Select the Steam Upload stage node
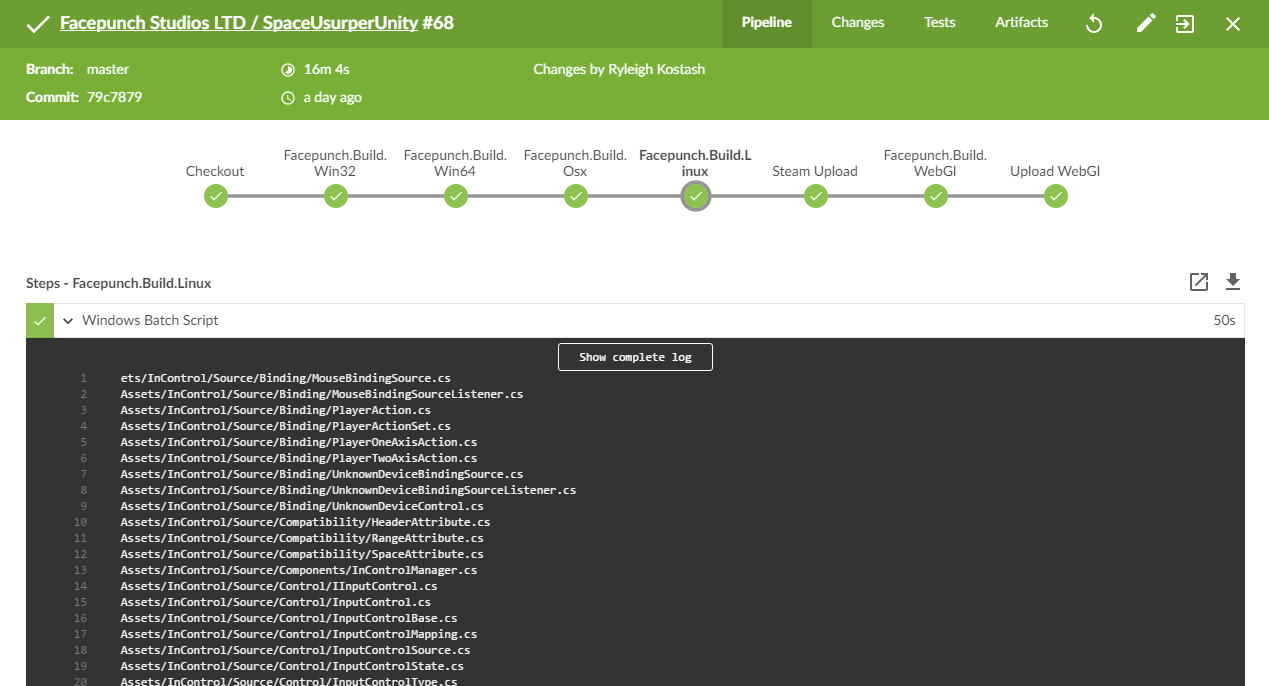Screen dimensions: 1269x686 [x=815, y=197]
